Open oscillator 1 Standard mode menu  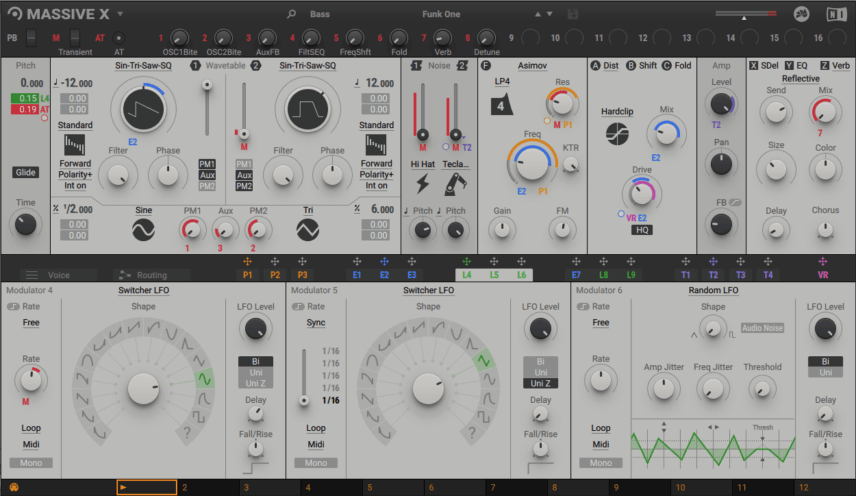click(75, 125)
